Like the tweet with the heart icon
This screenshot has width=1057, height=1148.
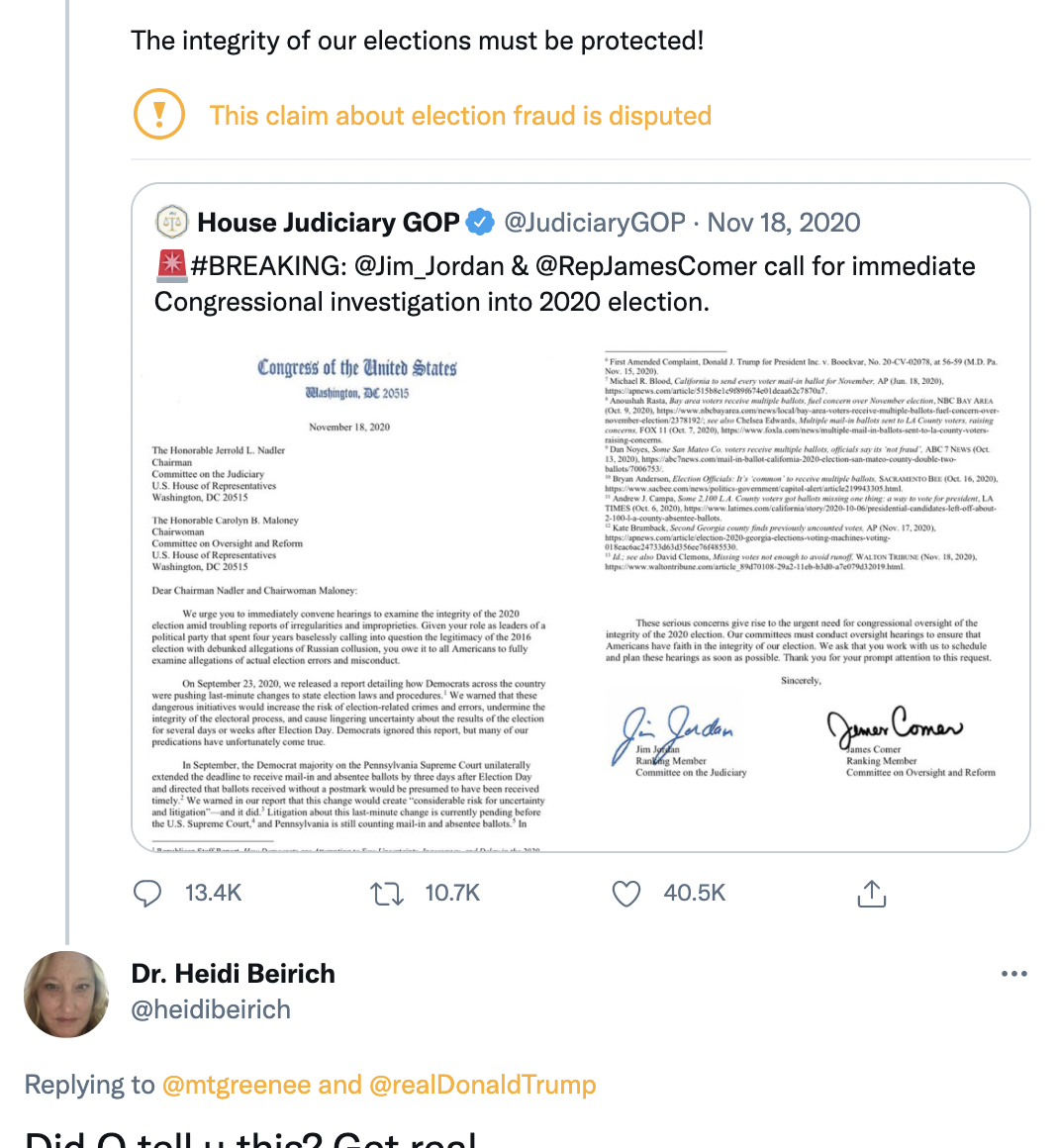pos(626,894)
